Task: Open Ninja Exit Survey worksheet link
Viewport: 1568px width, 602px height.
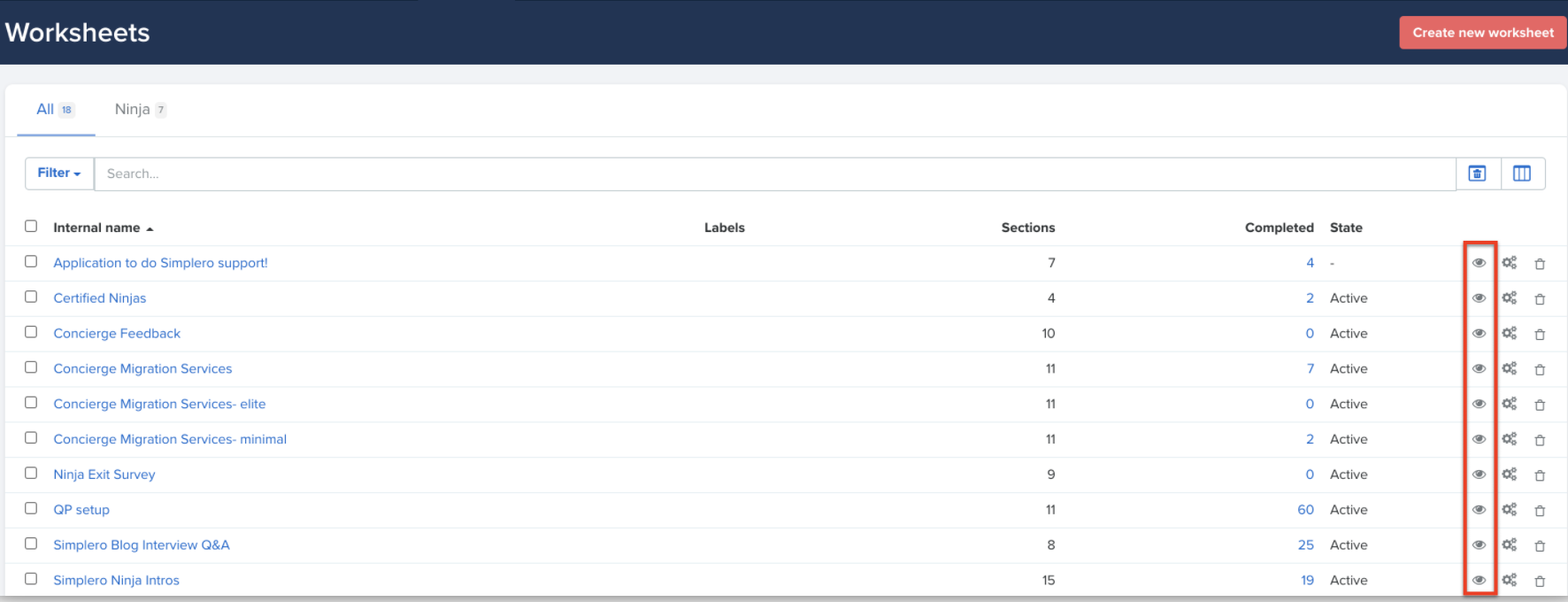Action: tap(104, 475)
